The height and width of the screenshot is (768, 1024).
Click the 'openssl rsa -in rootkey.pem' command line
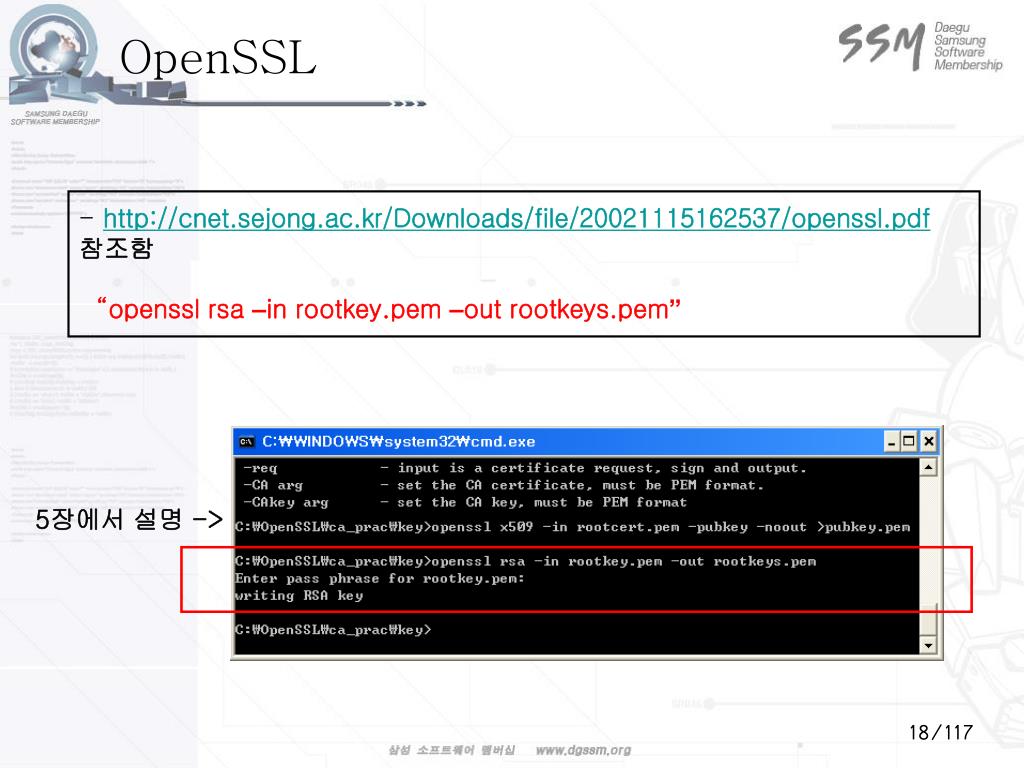(526, 562)
